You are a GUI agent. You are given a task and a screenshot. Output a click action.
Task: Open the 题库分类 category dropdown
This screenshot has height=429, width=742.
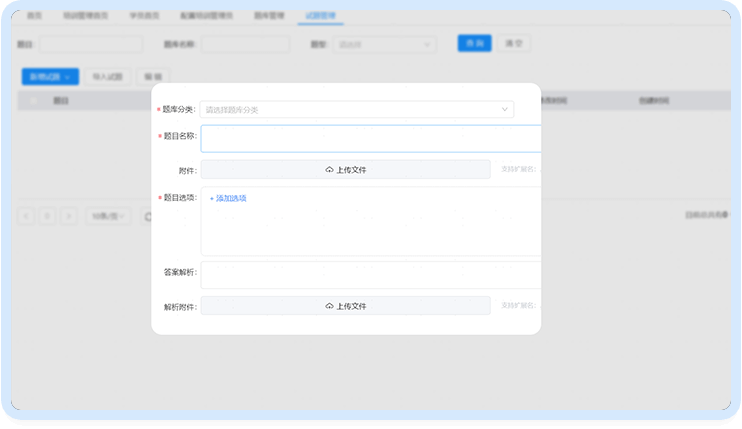tap(356, 109)
